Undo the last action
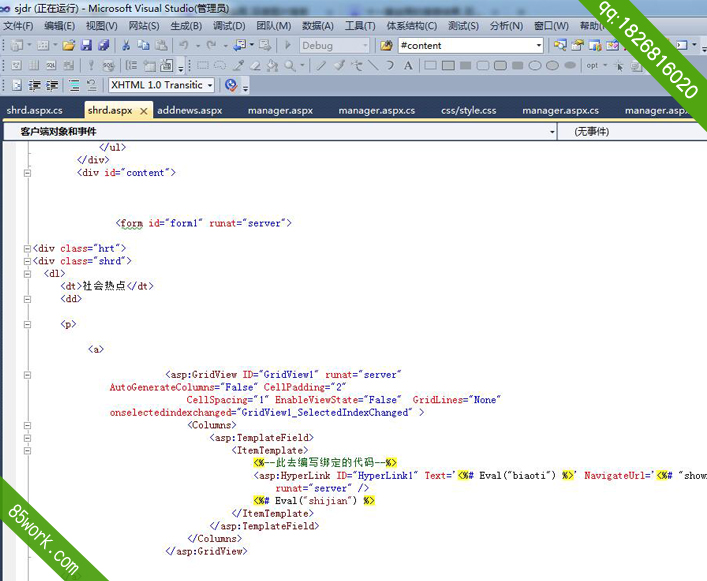Image resolution: width=707 pixels, height=581 pixels. [x=184, y=45]
